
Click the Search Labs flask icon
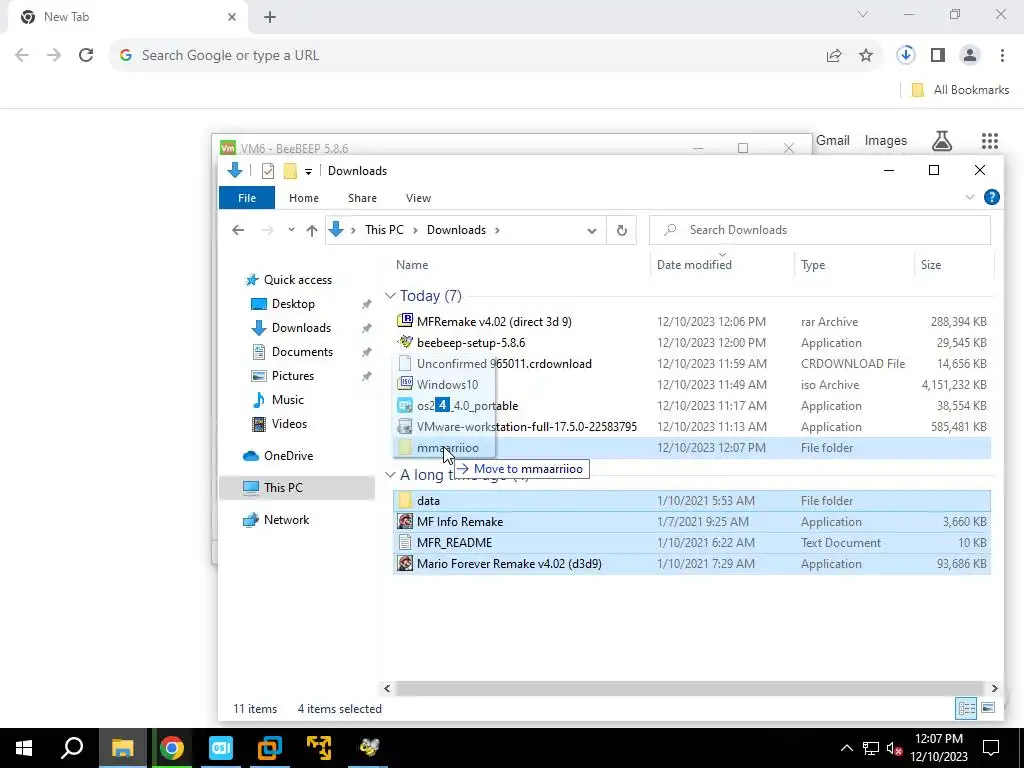(942, 140)
